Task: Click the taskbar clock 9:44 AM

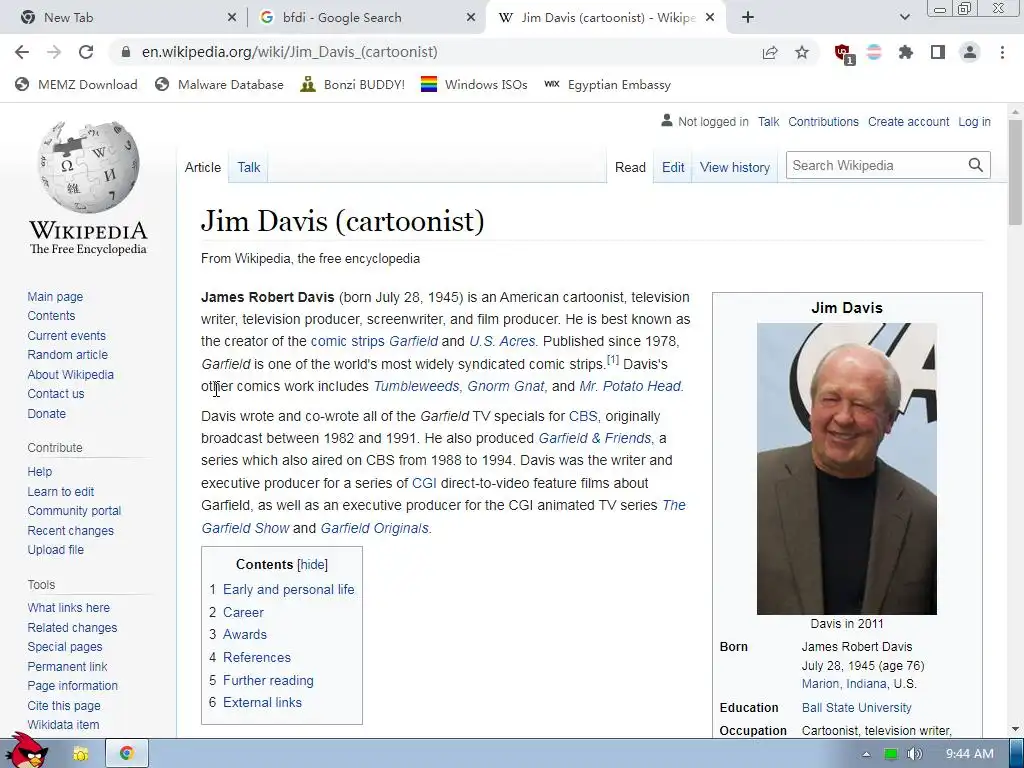Action: tap(969, 754)
